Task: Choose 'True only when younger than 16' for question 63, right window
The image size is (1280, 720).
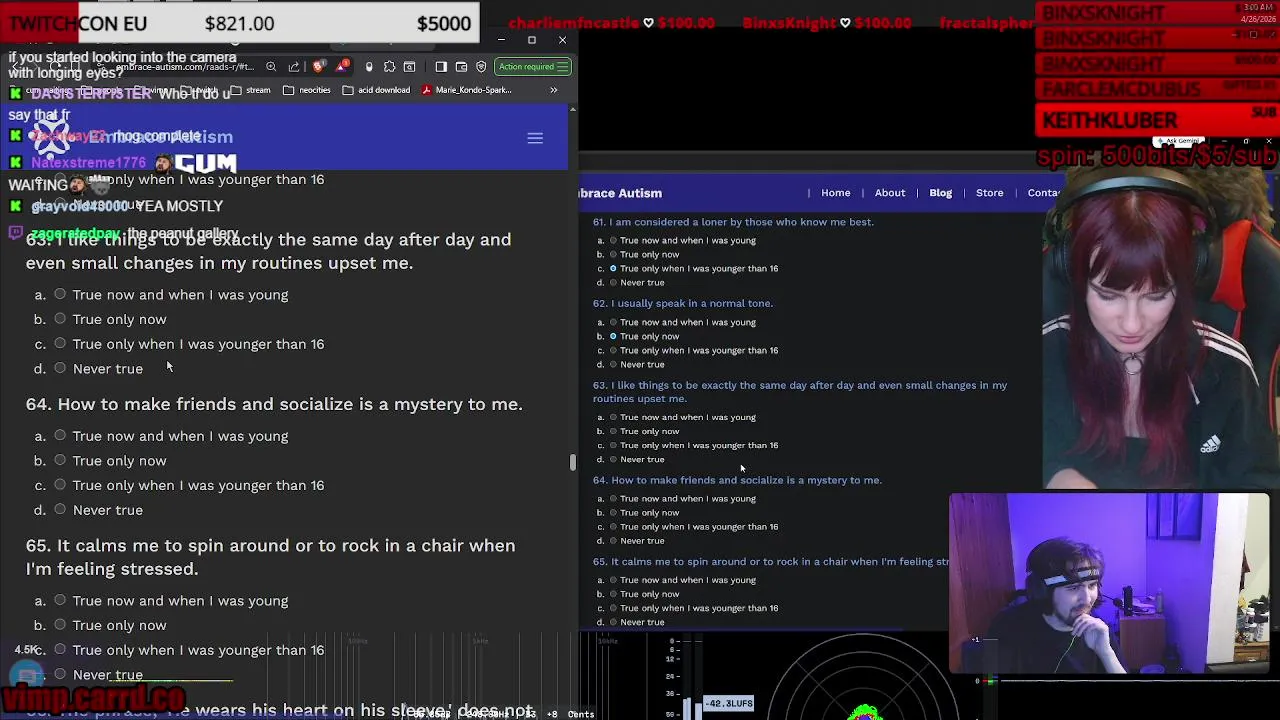Action: tap(613, 445)
